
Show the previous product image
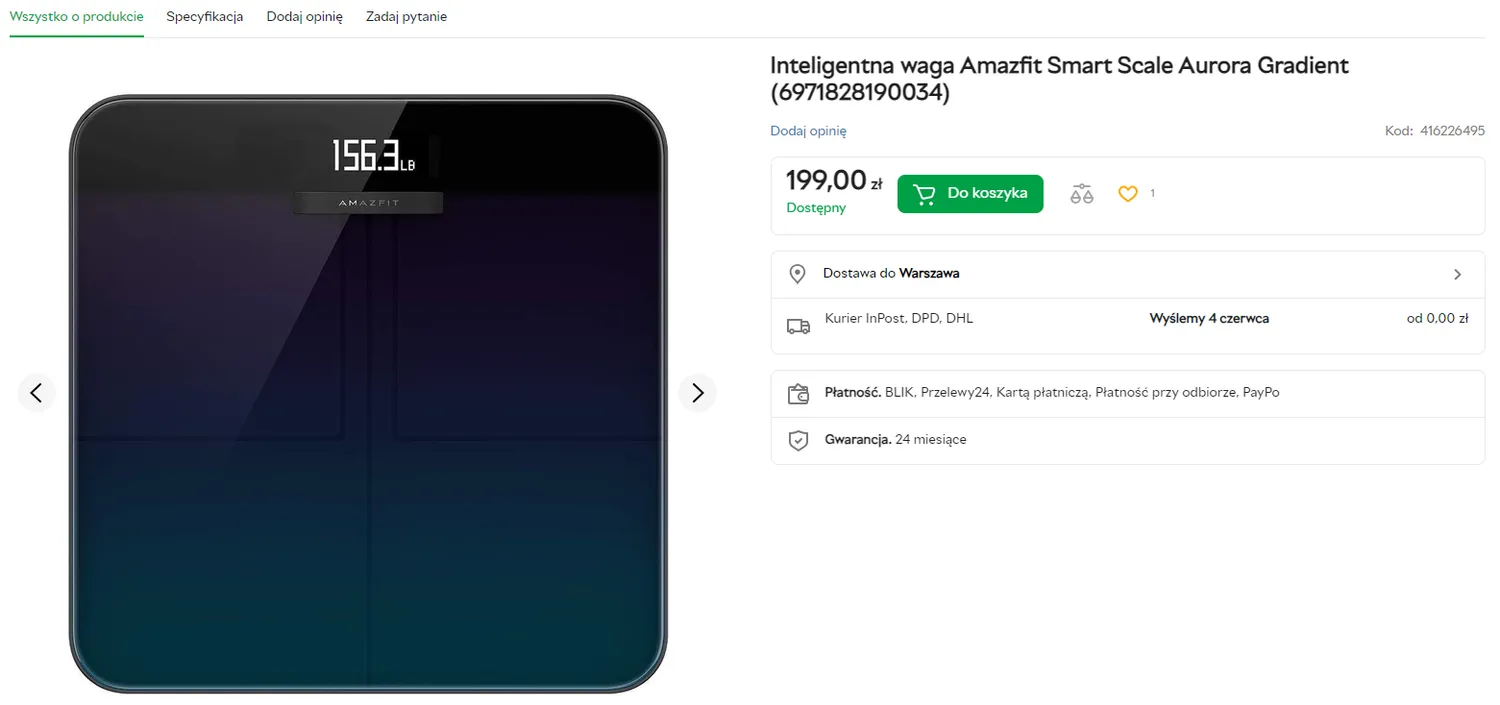tap(36, 393)
